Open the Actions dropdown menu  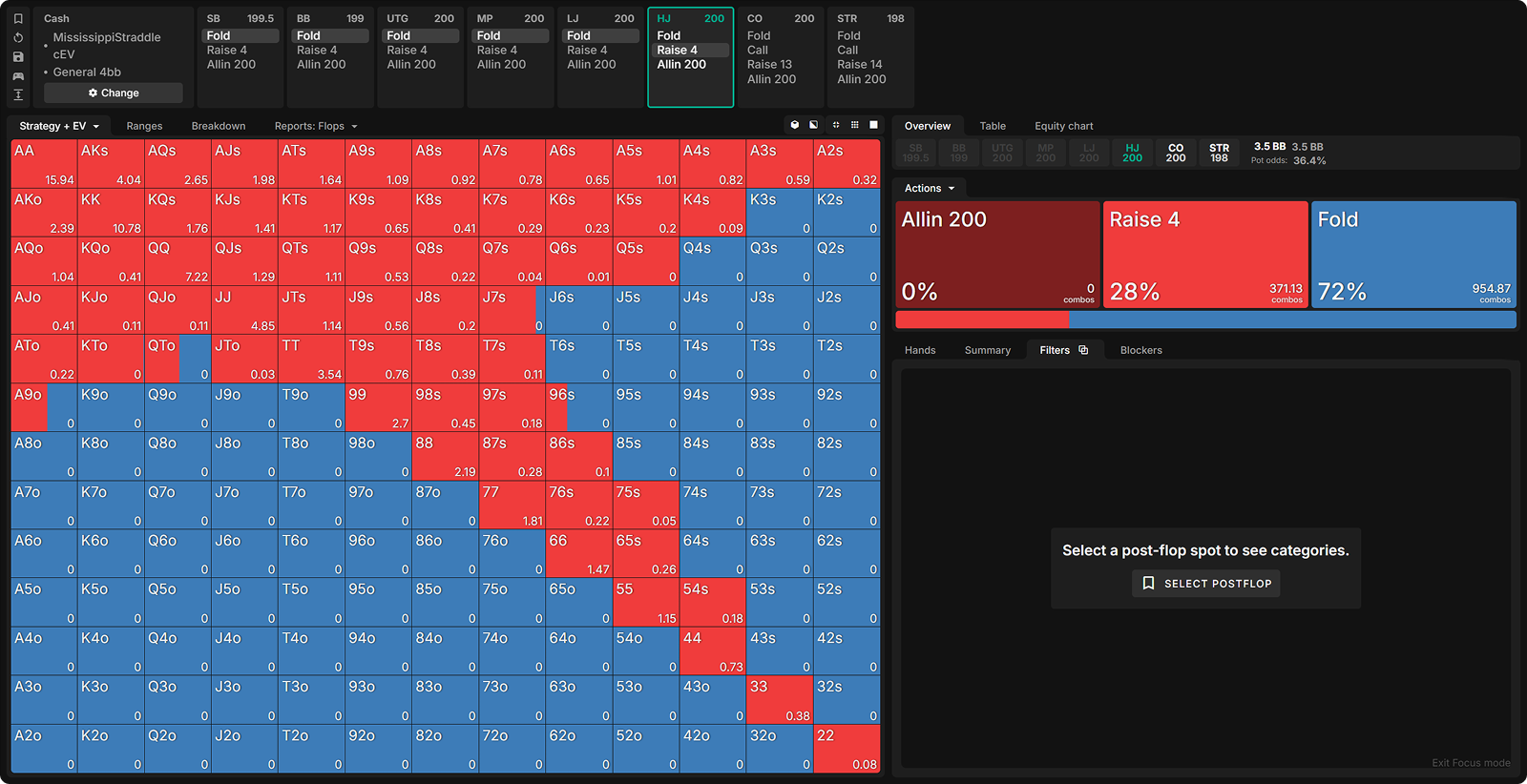tap(929, 189)
